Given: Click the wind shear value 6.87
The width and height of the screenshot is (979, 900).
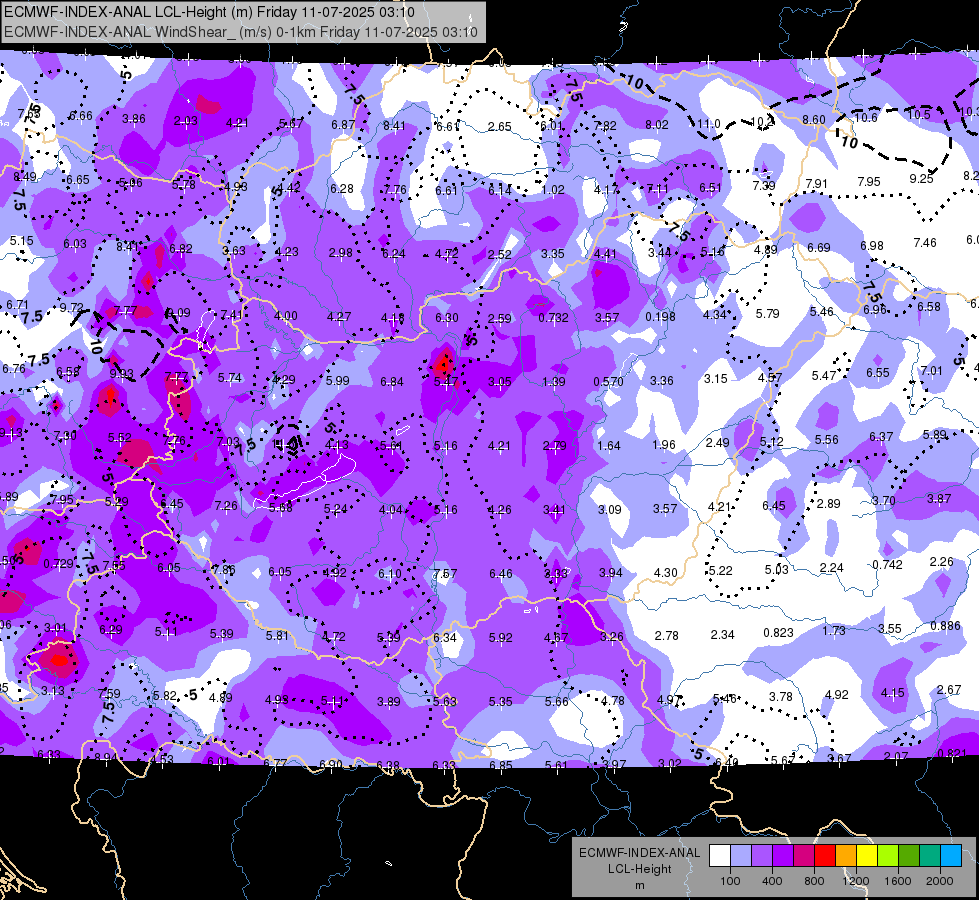Looking at the screenshot, I should 343,125.
